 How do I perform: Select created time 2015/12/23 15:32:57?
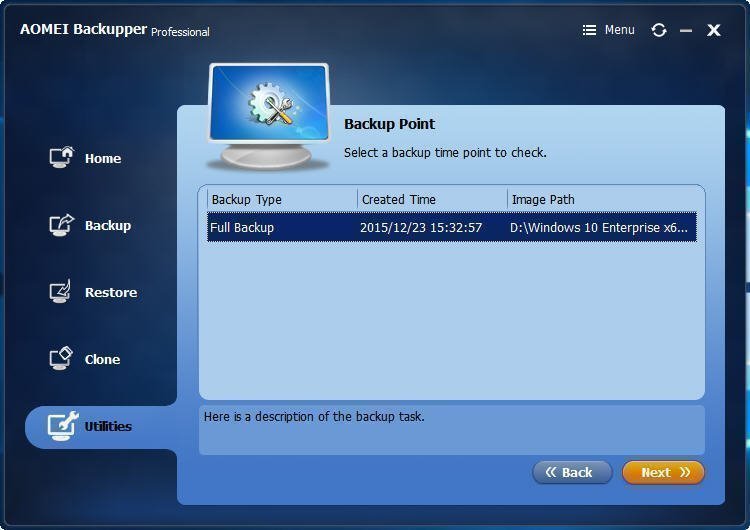421,227
